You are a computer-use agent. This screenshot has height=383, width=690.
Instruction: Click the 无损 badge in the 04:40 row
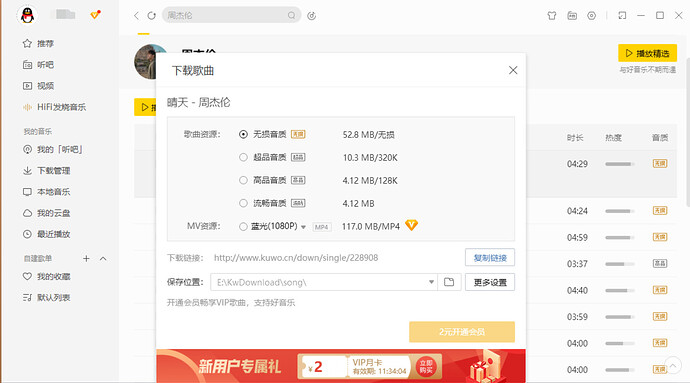click(660, 290)
